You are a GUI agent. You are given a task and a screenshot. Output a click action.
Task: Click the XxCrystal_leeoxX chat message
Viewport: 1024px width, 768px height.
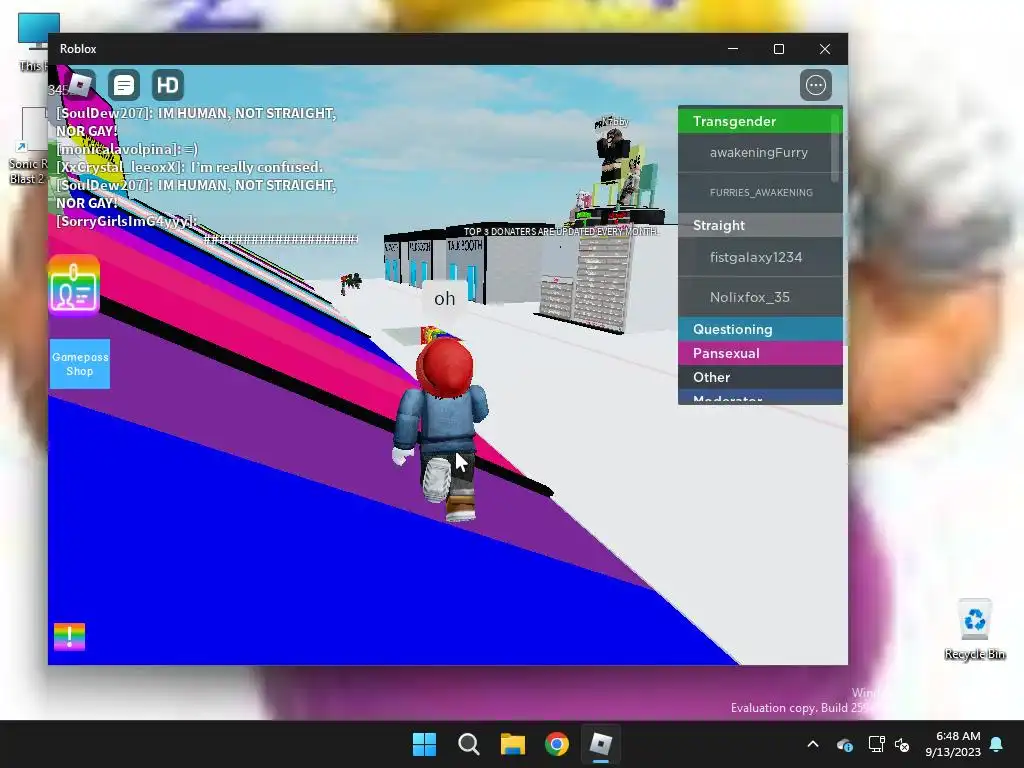pos(189,167)
